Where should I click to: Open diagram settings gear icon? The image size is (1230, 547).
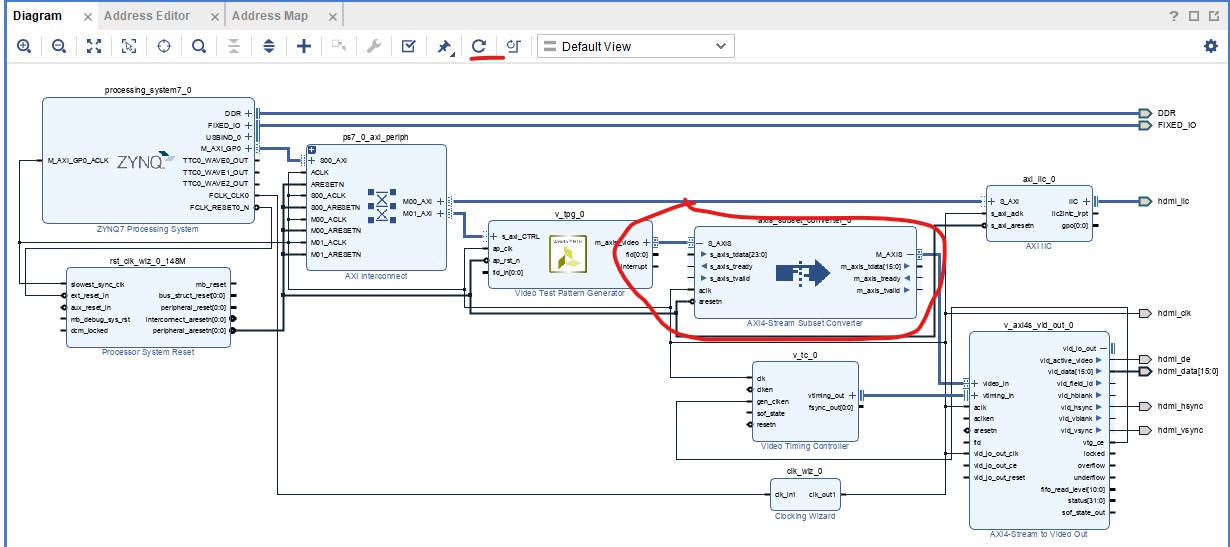(x=1211, y=46)
